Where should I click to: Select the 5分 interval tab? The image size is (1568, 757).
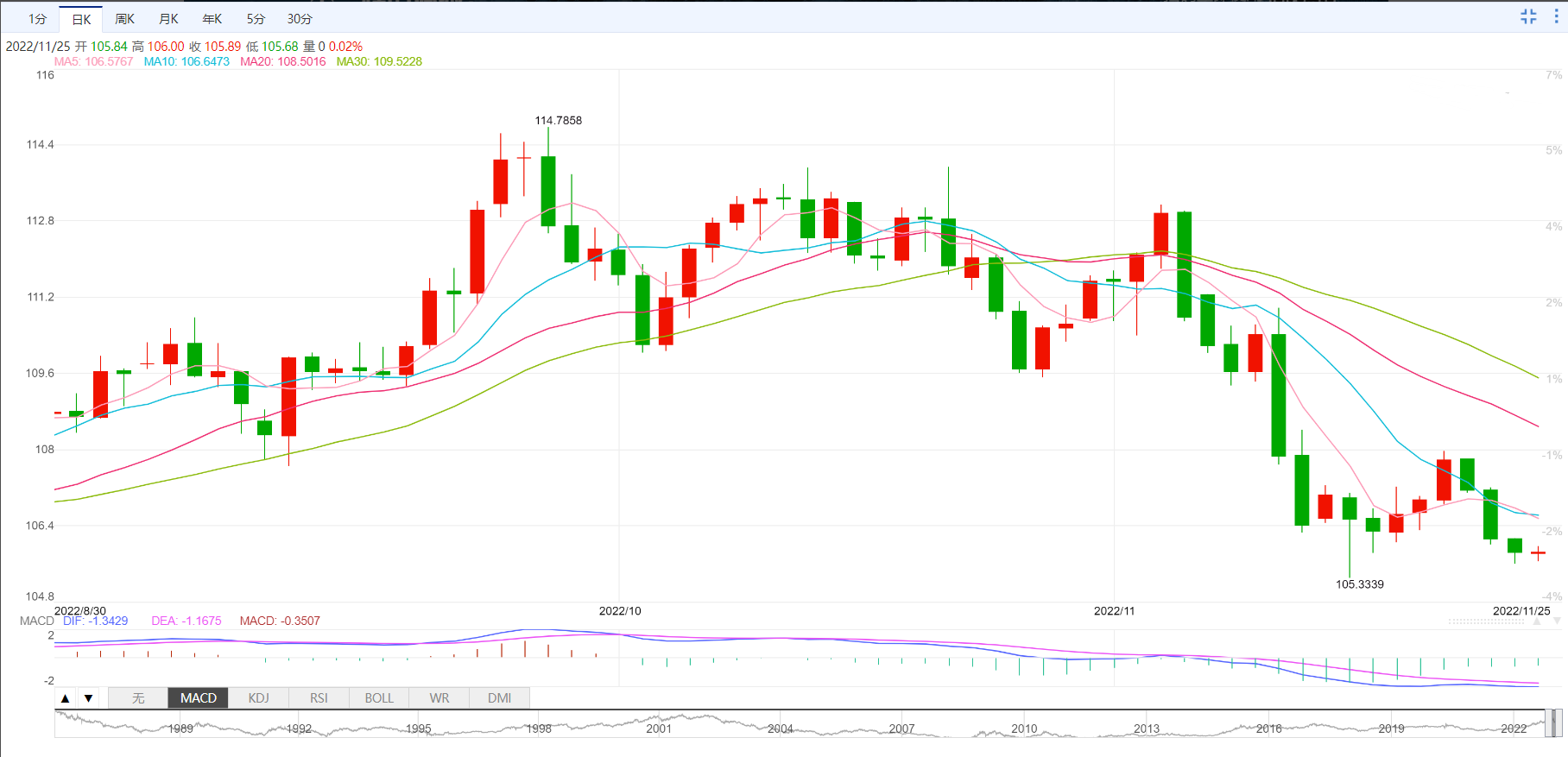pos(256,19)
